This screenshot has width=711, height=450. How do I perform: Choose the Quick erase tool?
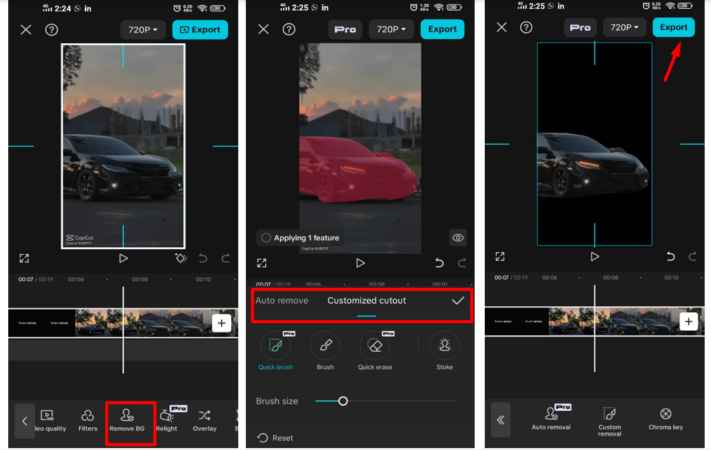374,351
